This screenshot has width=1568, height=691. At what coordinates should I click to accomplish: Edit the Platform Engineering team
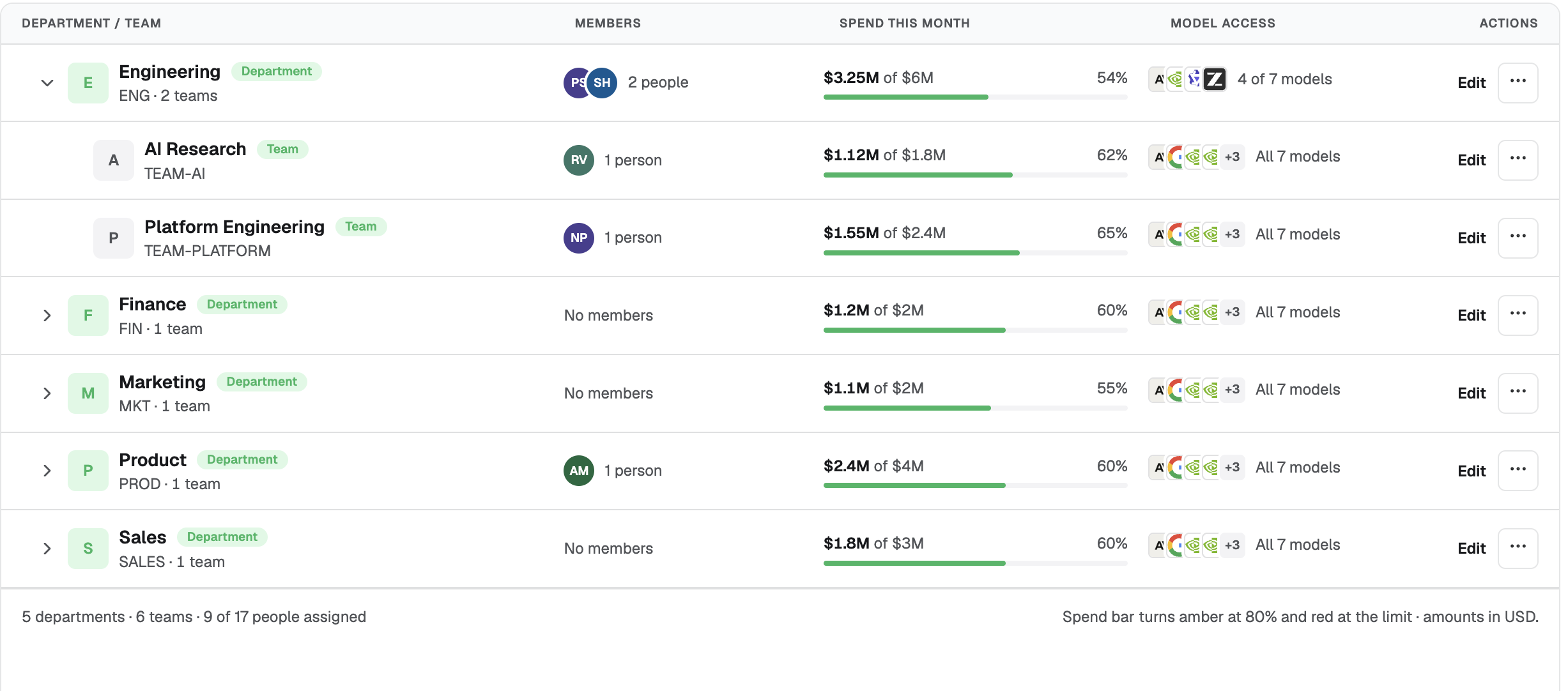(x=1472, y=238)
